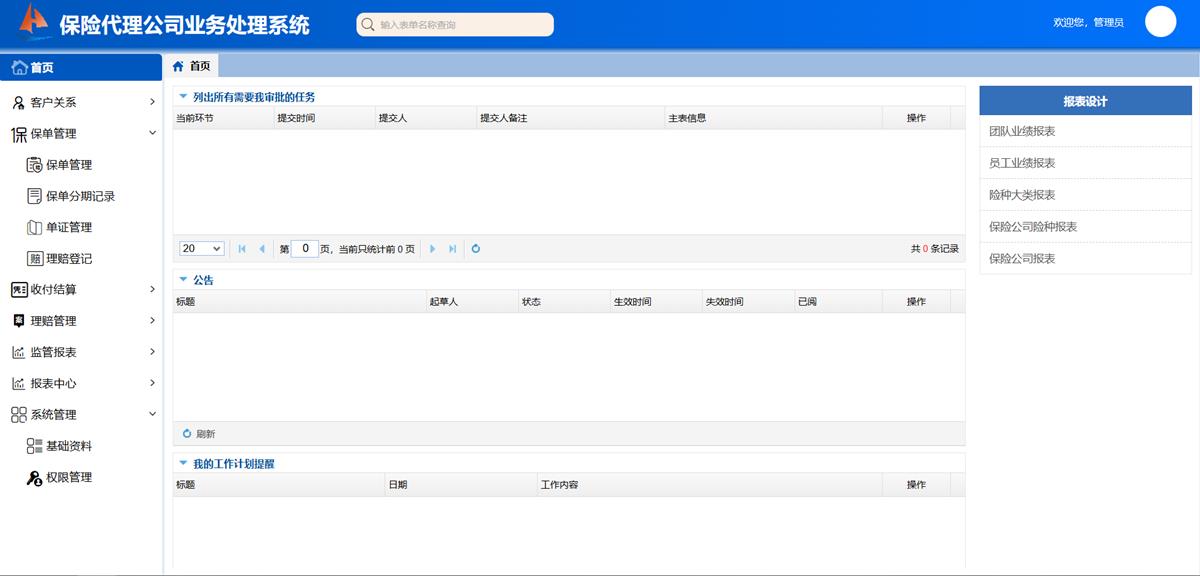
Task: Refresh the approval tasks grid
Action: point(476,249)
